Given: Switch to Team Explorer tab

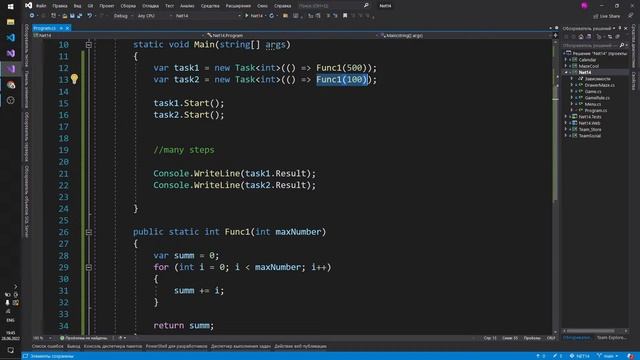Looking at the screenshot, I should pyautogui.click(x=611, y=338).
